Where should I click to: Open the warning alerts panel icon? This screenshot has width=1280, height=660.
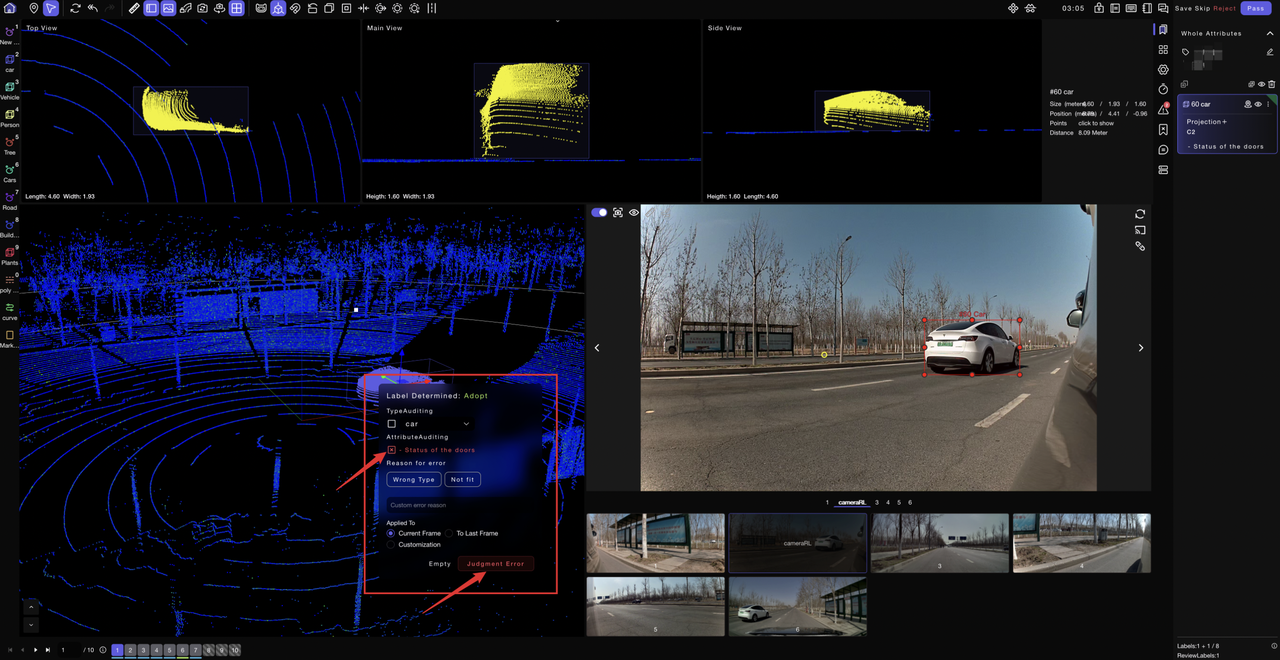tap(1163, 109)
